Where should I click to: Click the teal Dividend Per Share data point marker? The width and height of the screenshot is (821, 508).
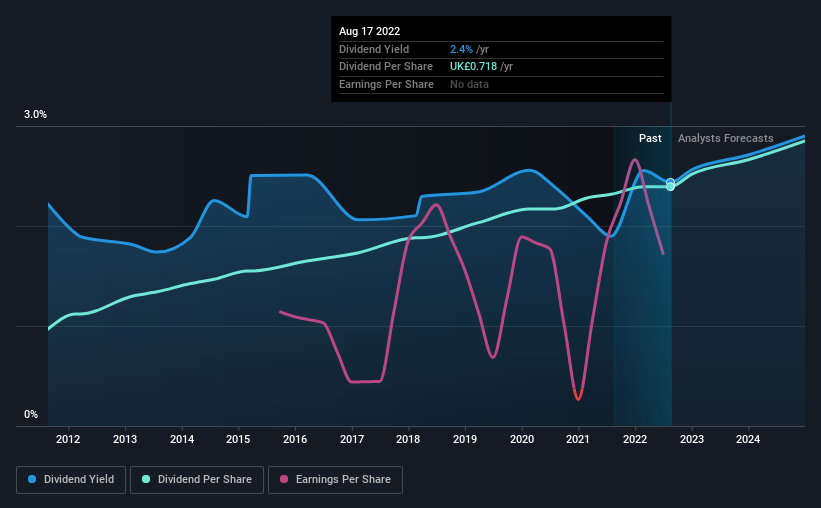pyautogui.click(x=670, y=187)
